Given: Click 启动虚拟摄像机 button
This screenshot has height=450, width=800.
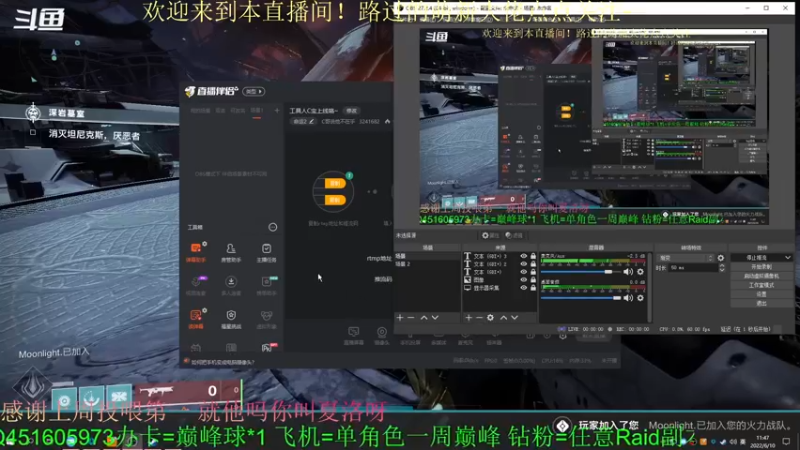Looking at the screenshot, I should [761, 276].
